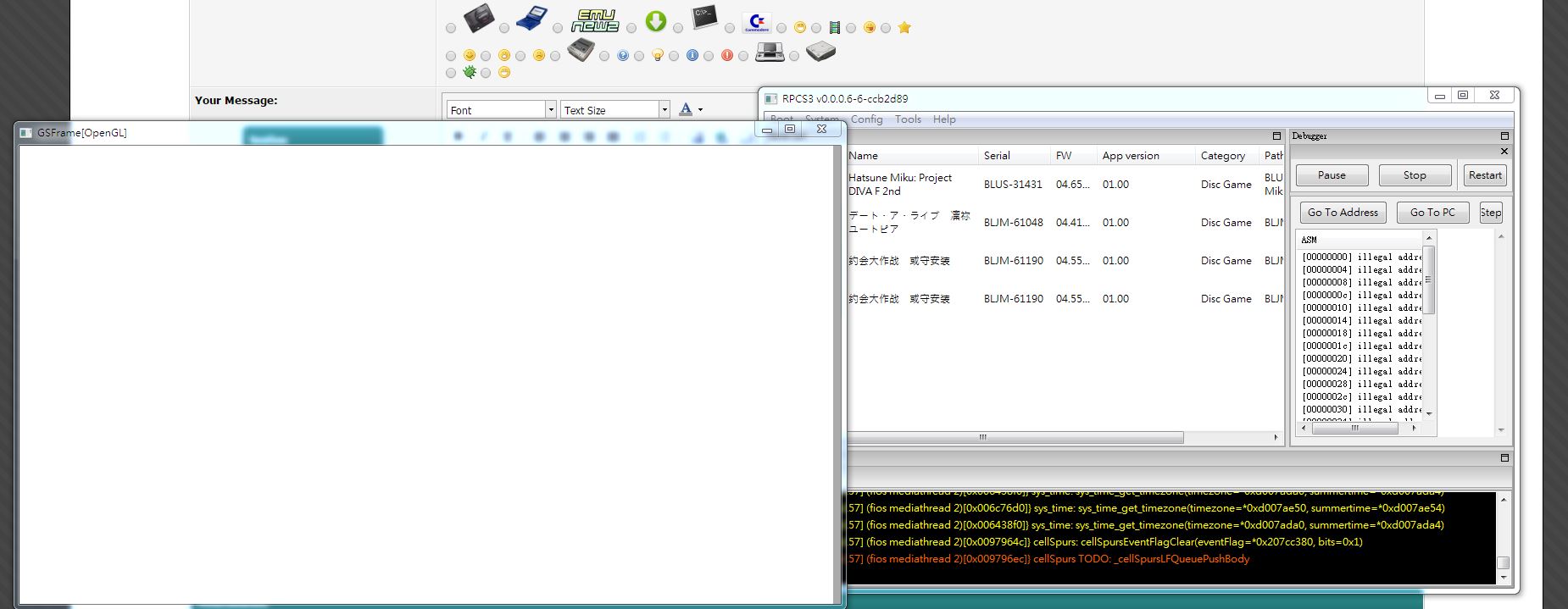The image size is (1568, 609).
Task: Float the log panel using its dock icon
Action: point(1504,458)
